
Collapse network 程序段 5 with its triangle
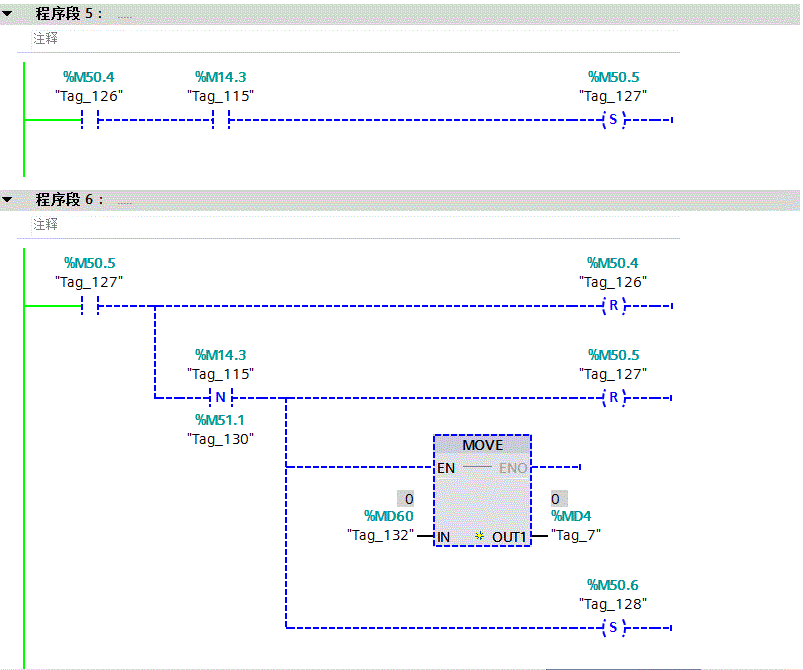pos(7,14)
